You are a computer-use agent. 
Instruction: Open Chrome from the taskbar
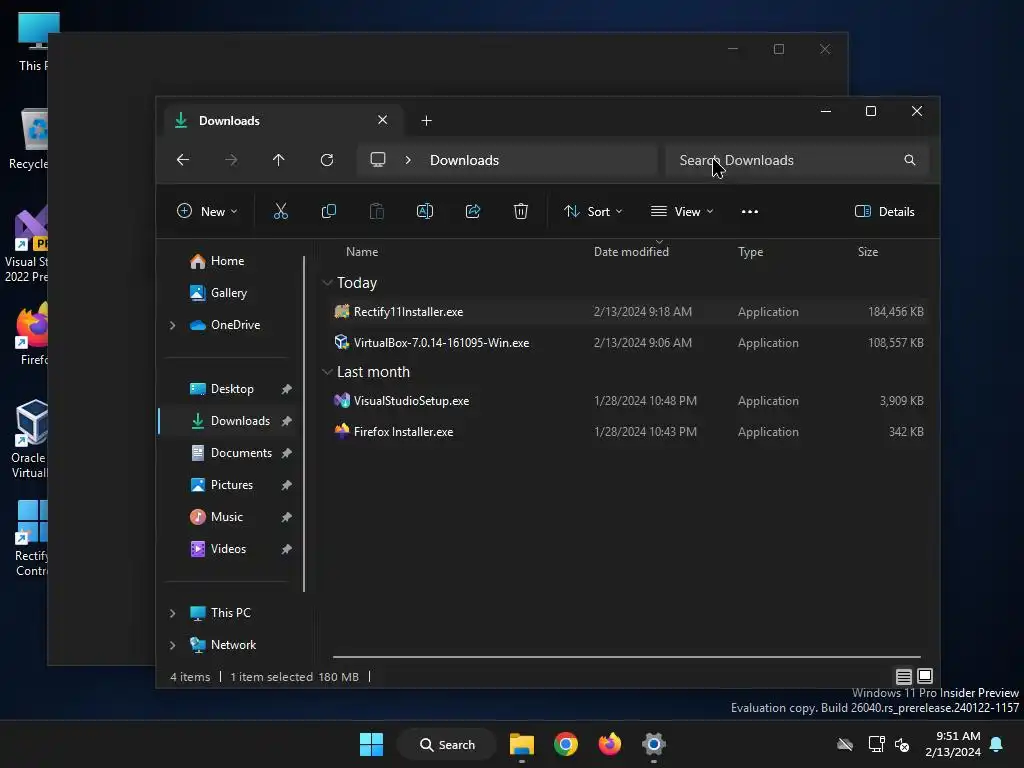pos(566,744)
